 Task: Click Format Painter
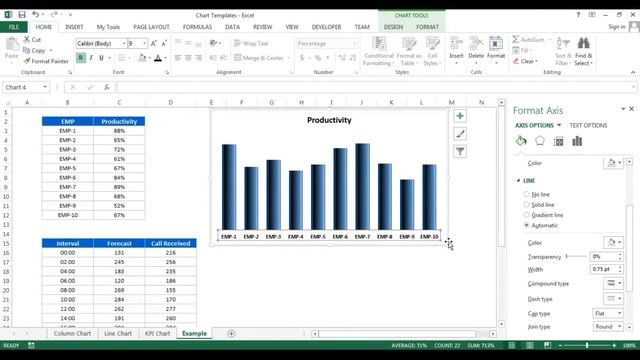(x=46, y=61)
